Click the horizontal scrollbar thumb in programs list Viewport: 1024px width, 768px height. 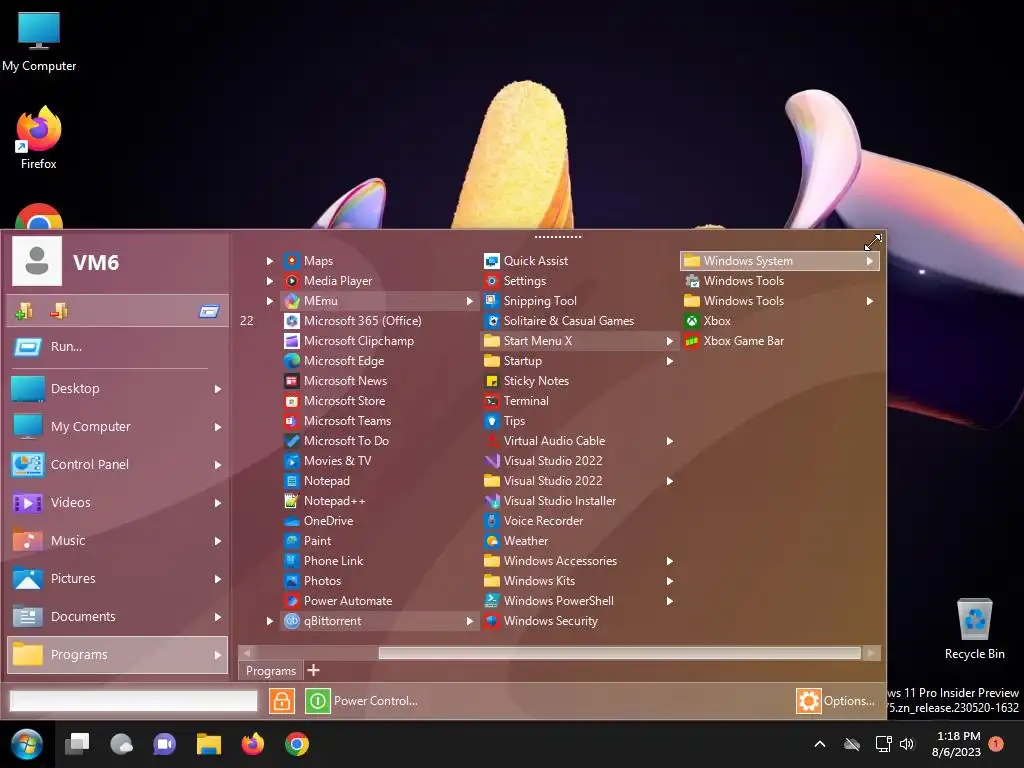click(619, 653)
